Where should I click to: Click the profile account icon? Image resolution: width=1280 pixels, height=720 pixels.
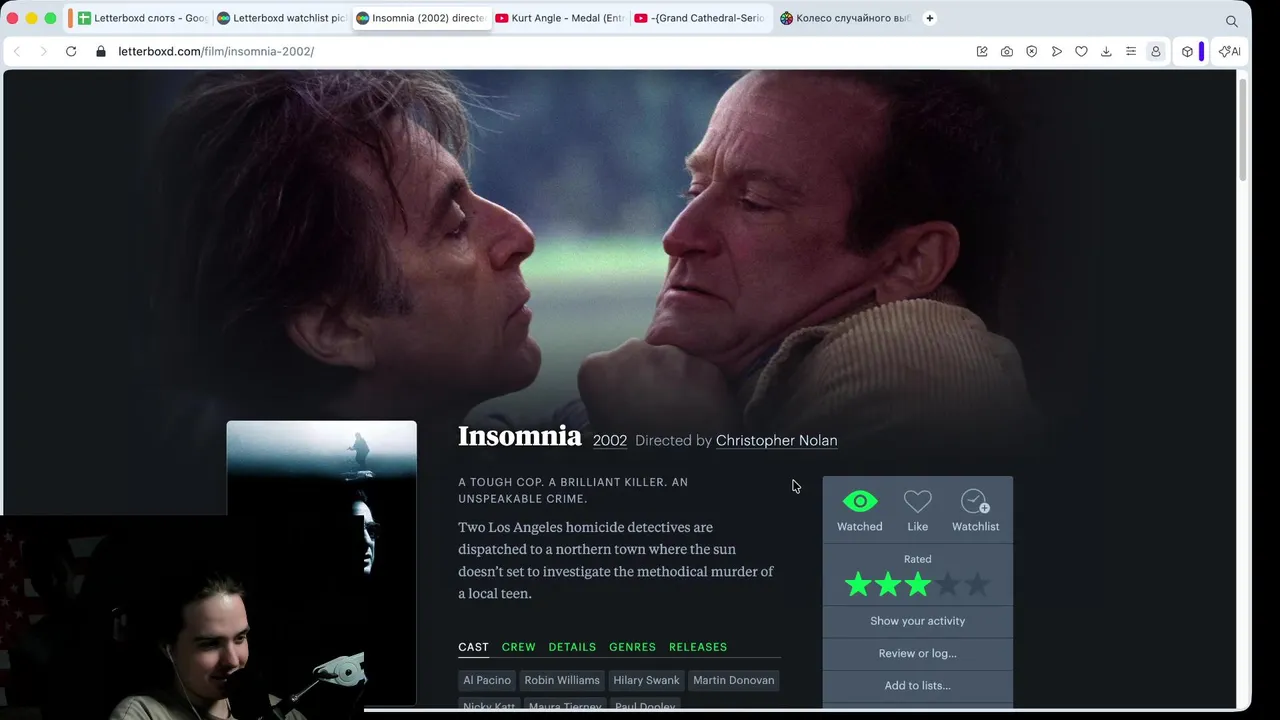tap(1156, 51)
